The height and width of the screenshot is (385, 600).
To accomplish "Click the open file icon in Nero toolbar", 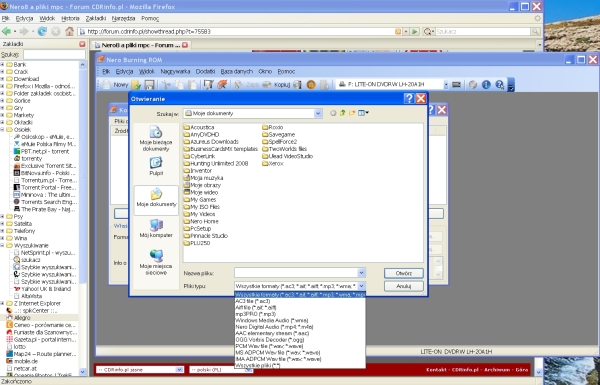I will click(136, 85).
